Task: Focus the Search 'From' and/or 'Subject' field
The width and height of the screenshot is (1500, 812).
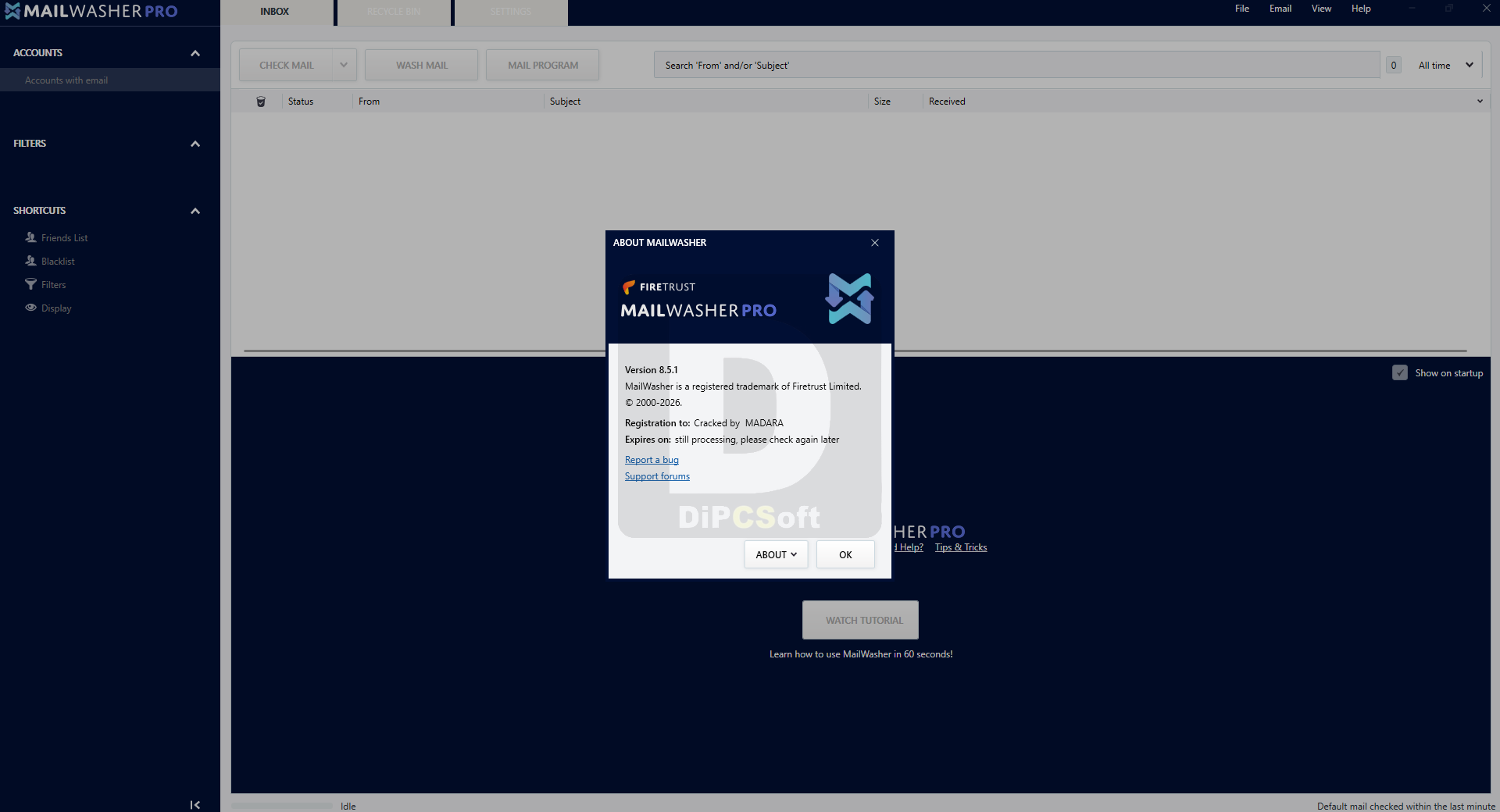Action: click(x=1016, y=65)
